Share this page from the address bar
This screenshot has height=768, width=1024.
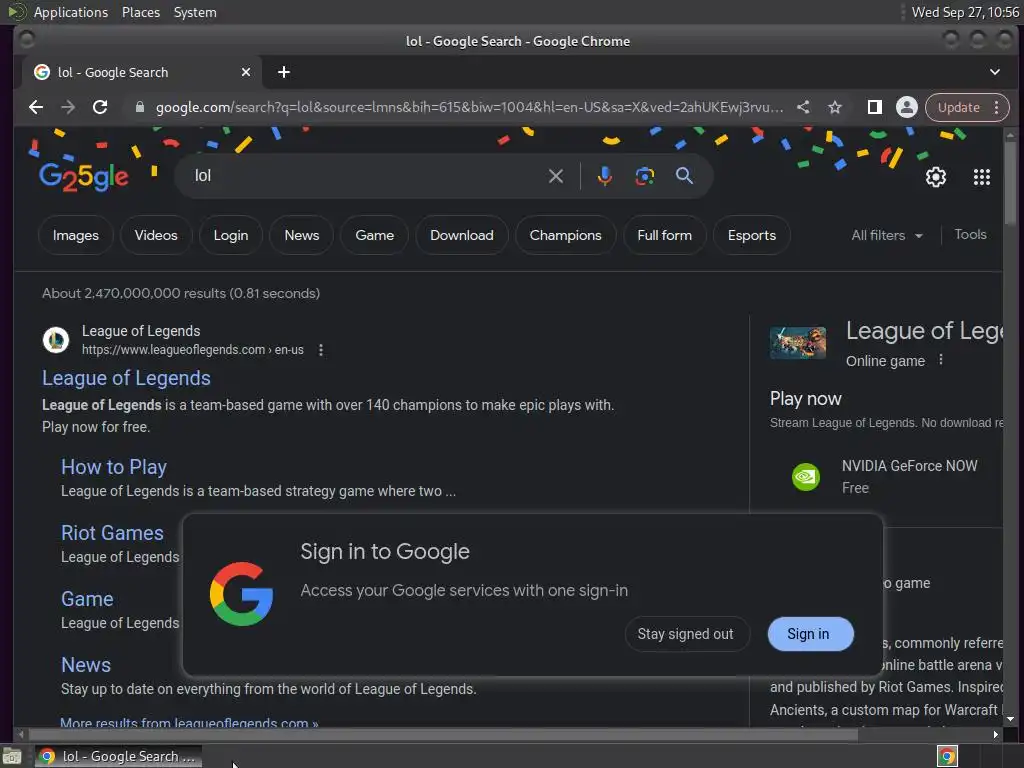803,107
